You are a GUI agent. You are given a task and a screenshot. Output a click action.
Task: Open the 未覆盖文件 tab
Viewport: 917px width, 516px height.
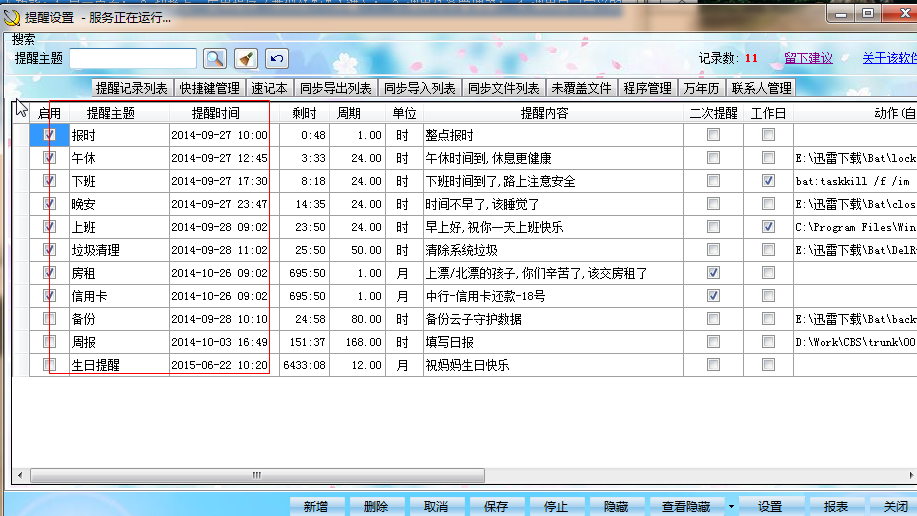pyautogui.click(x=581, y=88)
